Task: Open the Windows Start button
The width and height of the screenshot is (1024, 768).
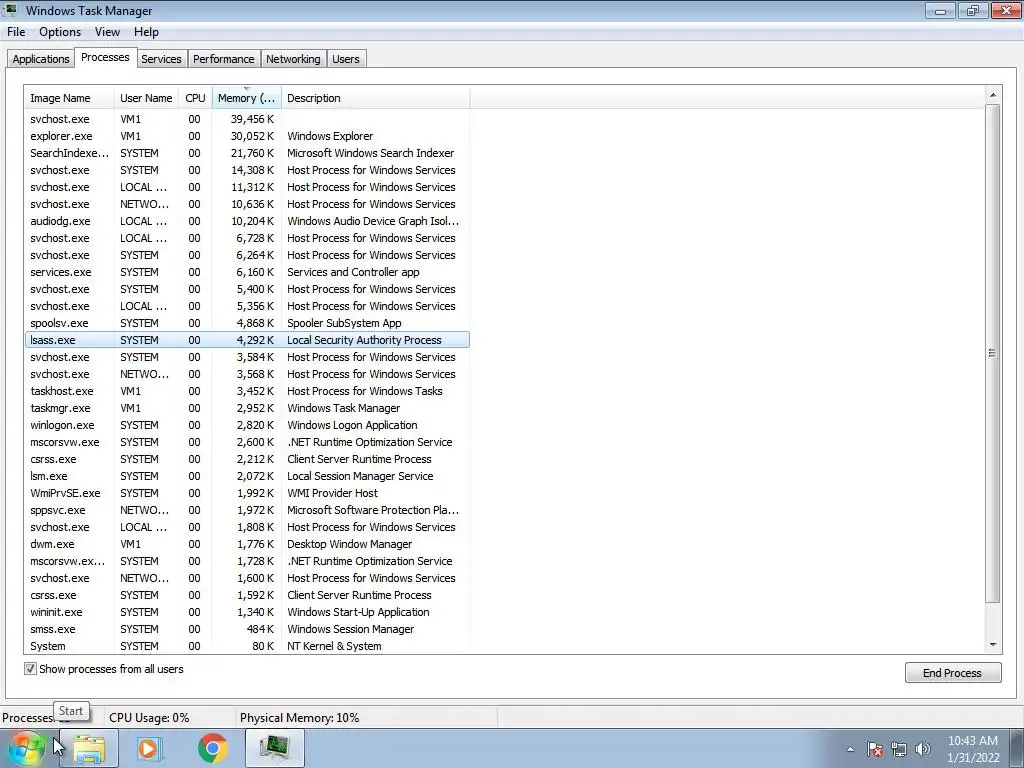Action: pyautogui.click(x=26, y=748)
